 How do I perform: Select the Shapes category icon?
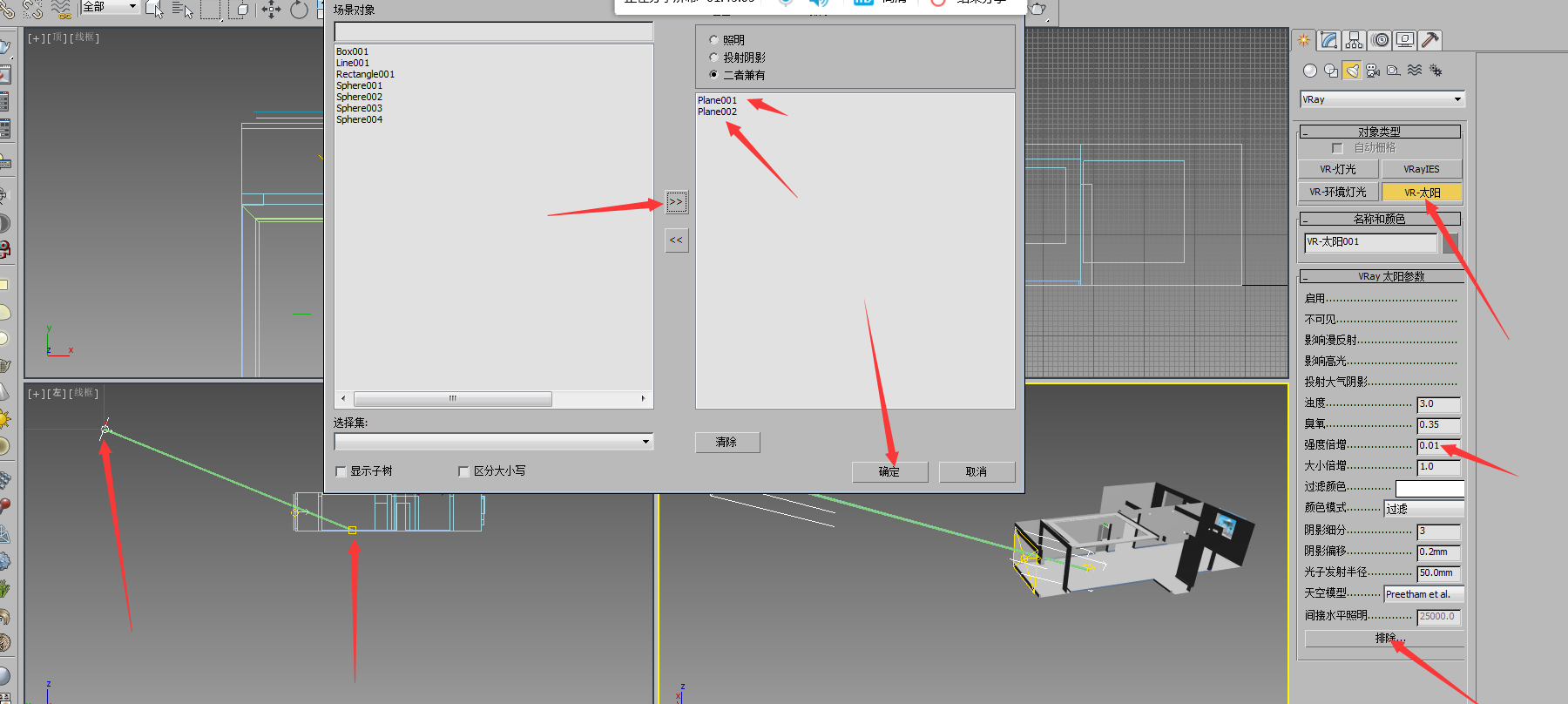[1330, 71]
